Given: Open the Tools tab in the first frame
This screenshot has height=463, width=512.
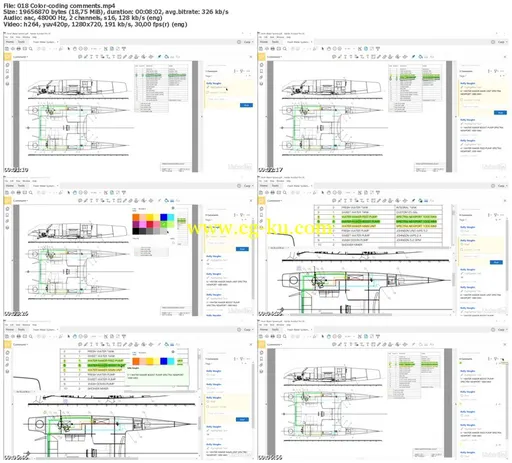Looking at the screenshot, I should coord(21,42).
